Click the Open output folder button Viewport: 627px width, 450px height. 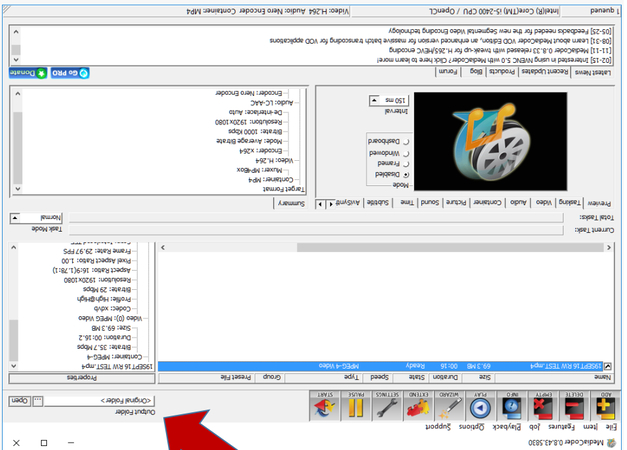pyautogui.click(x=19, y=400)
